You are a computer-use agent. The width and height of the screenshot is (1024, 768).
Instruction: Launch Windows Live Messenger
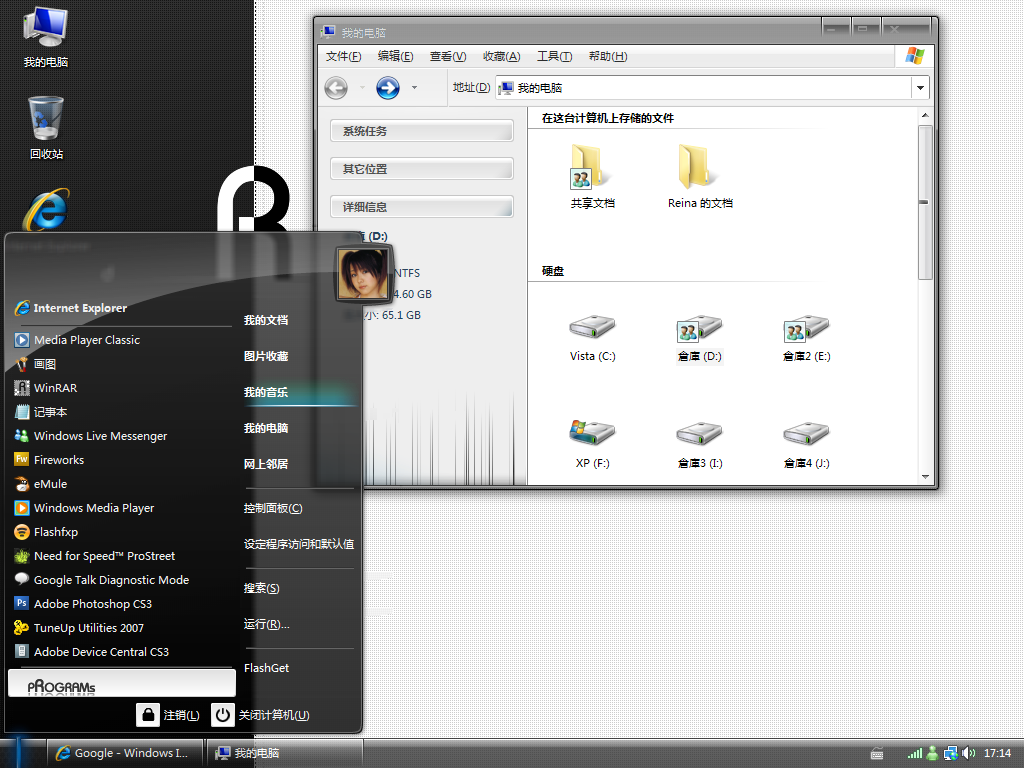91,436
